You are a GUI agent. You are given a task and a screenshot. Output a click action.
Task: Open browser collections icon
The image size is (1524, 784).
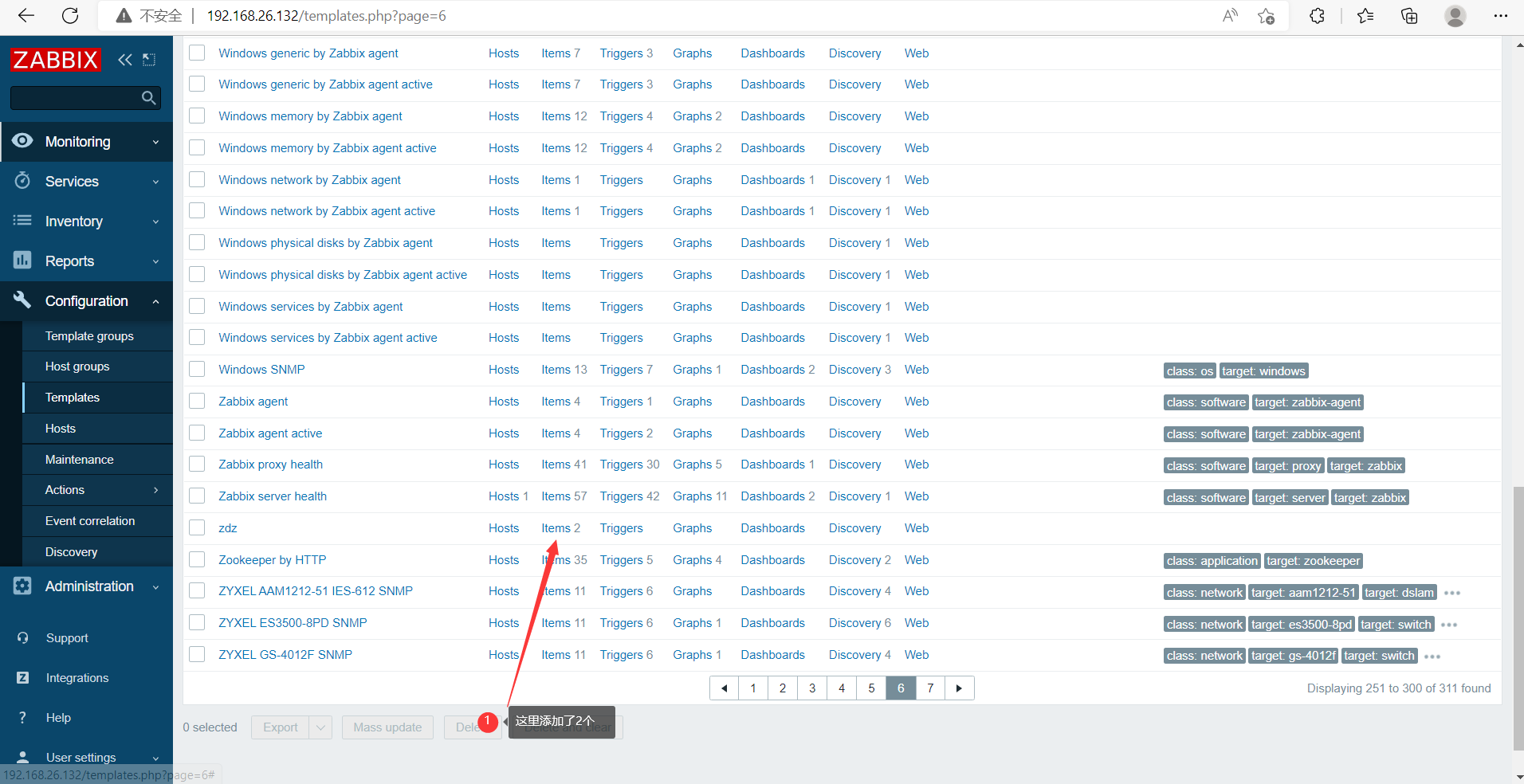coord(1409,16)
